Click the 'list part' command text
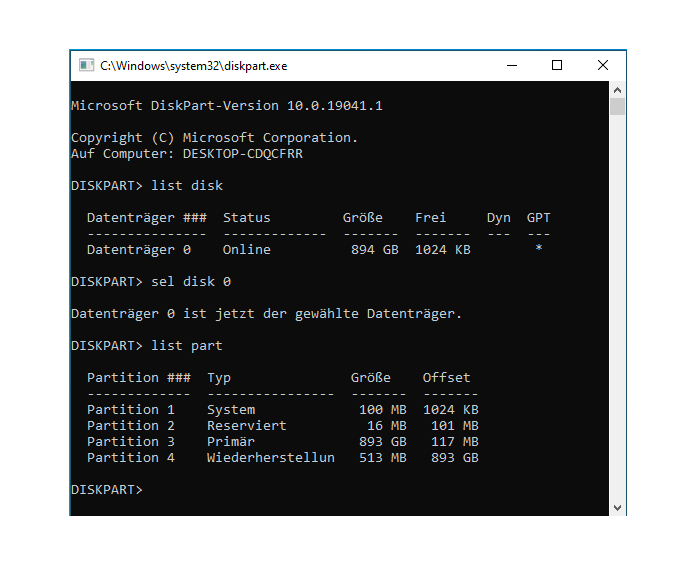Viewport: 696px width, 564px height. click(x=187, y=346)
